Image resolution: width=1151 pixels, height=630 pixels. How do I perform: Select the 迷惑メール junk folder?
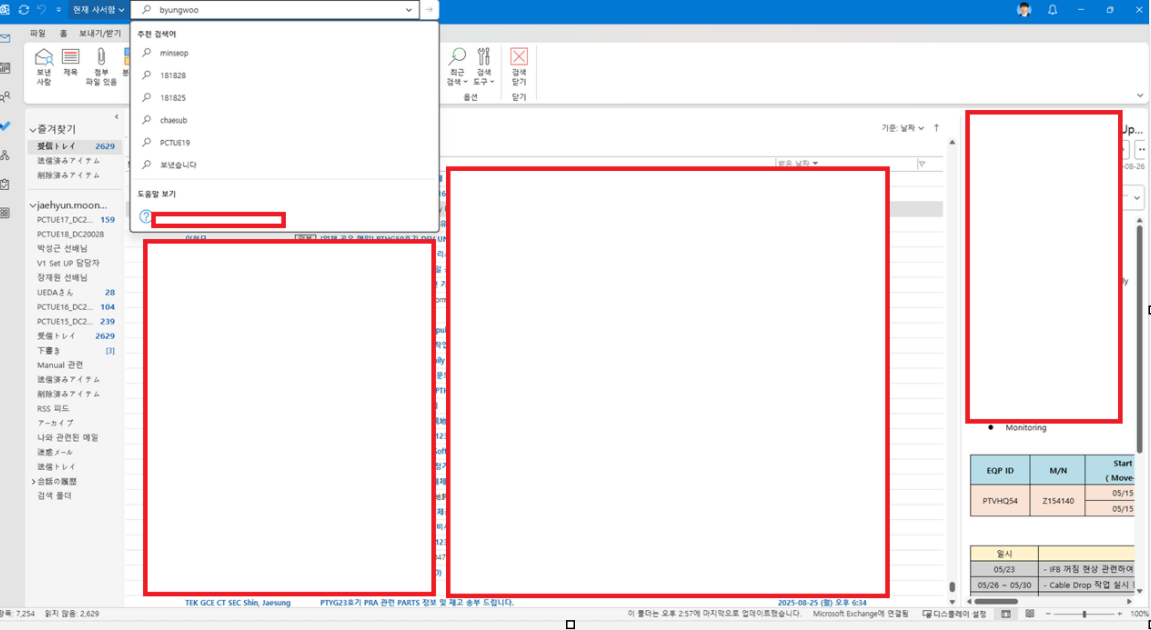[73, 452]
